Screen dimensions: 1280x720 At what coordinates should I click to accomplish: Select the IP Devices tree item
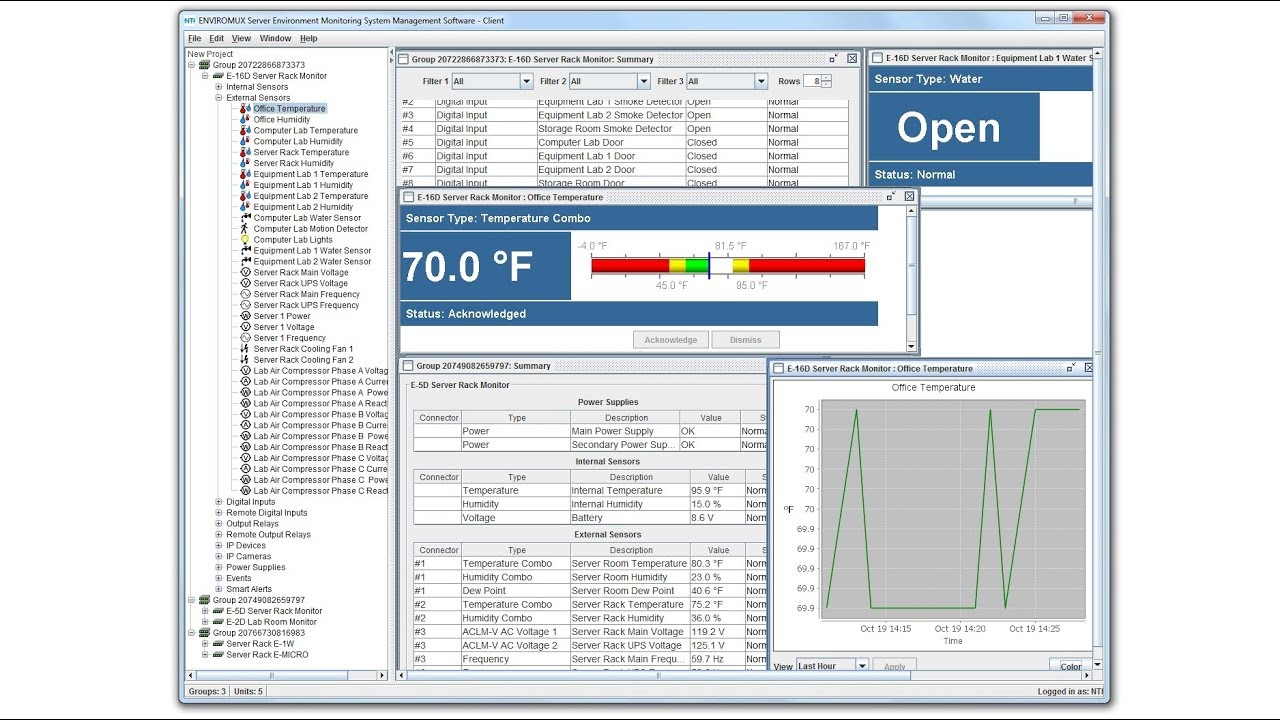coord(246,546)
